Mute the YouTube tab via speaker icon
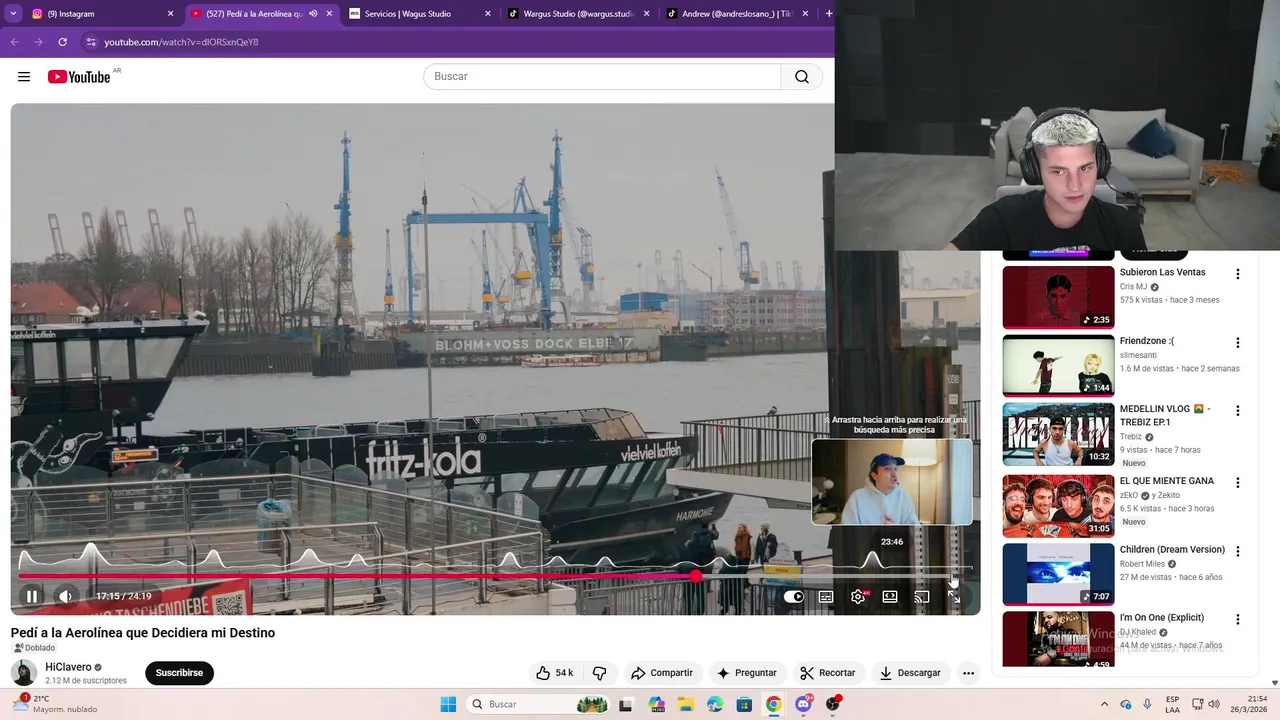This screenshot has width=1280, height=720. (313, 14)
